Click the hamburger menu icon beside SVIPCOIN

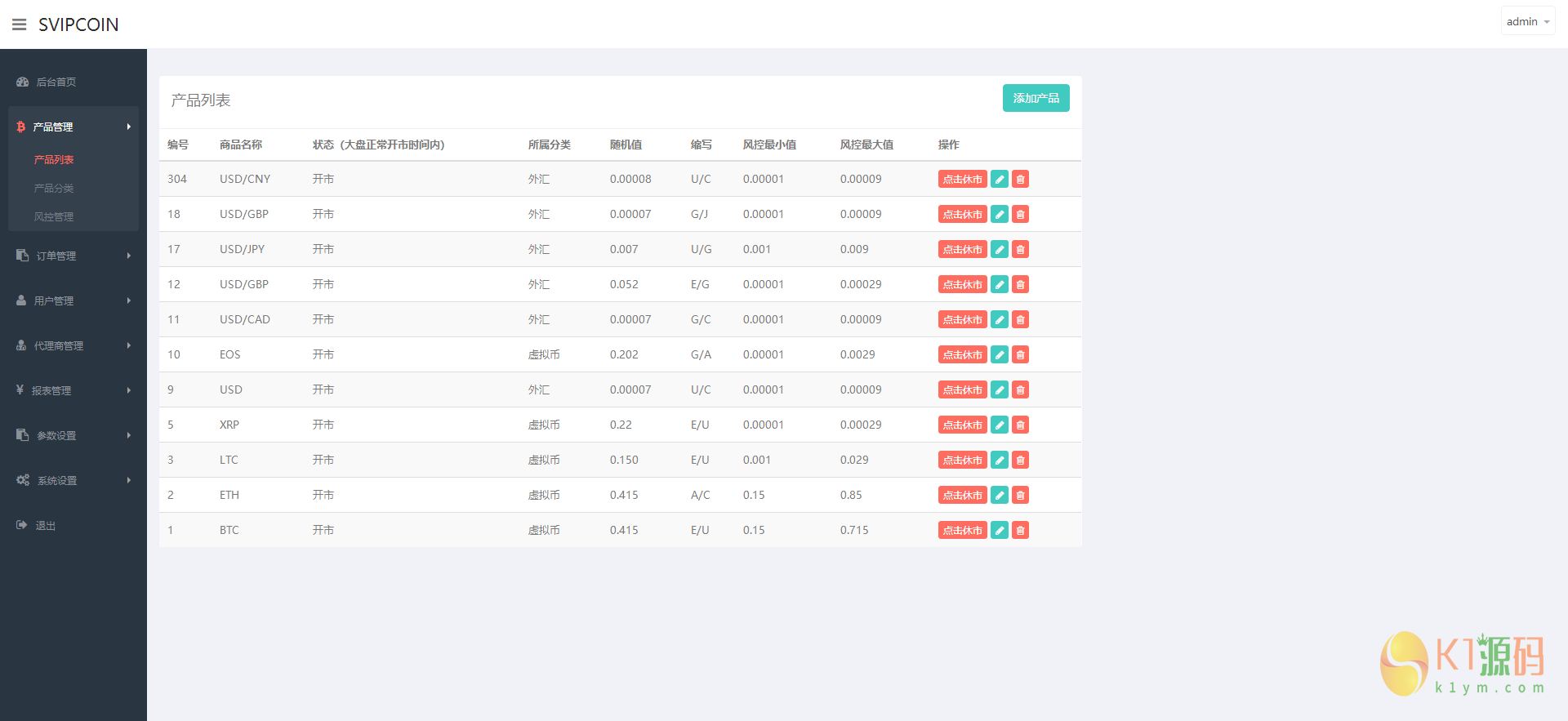click(x=20, y=24)
